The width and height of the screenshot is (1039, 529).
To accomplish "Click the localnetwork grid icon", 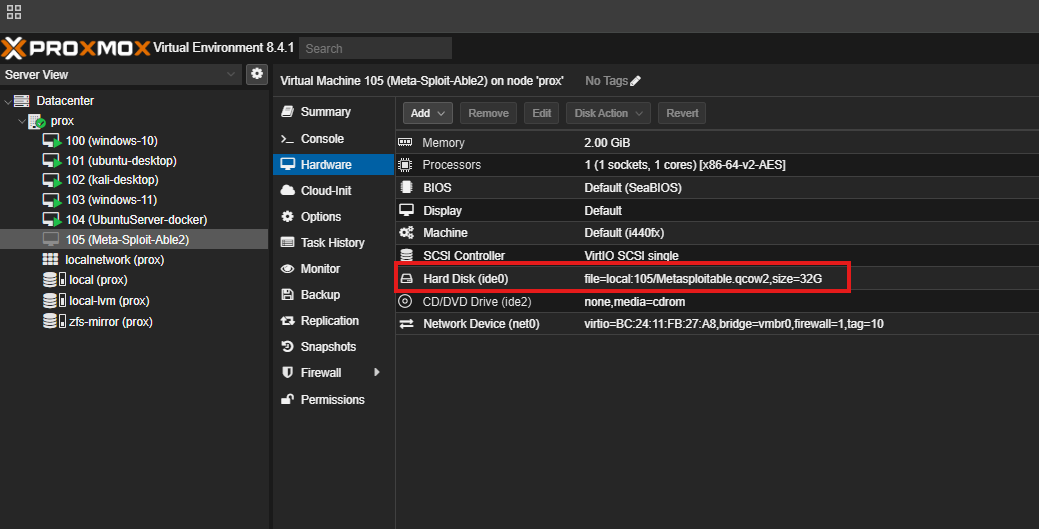I will point(50,259).
